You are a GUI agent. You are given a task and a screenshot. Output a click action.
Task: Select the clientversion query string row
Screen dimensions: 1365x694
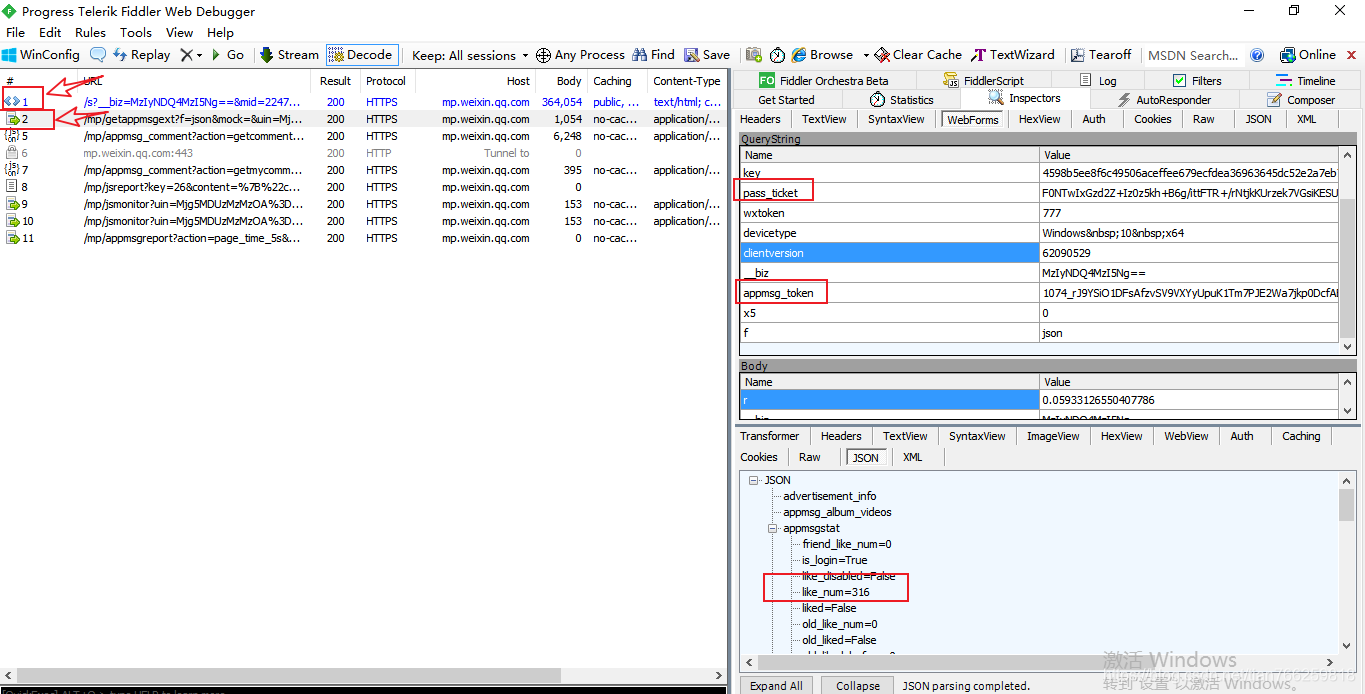coord(1039,253)
